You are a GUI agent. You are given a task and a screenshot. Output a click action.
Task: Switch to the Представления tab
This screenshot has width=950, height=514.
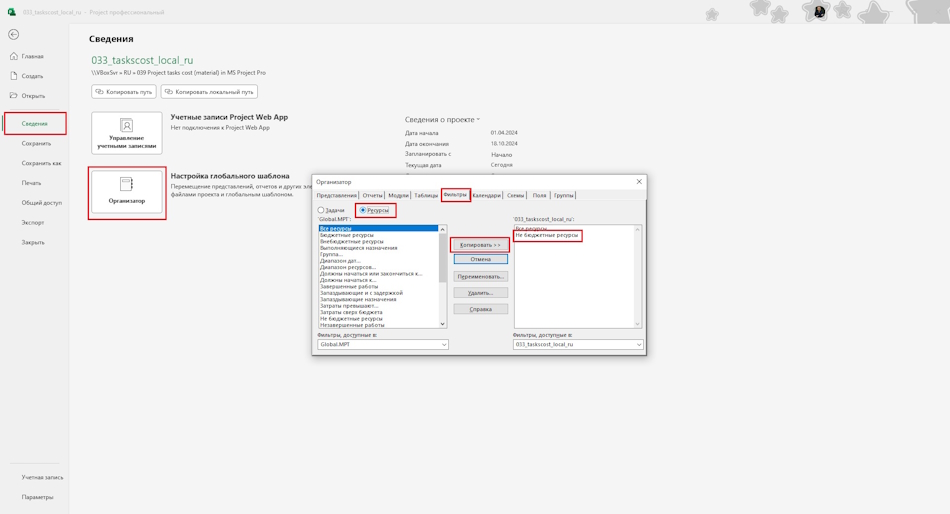[x=336, y=195]
